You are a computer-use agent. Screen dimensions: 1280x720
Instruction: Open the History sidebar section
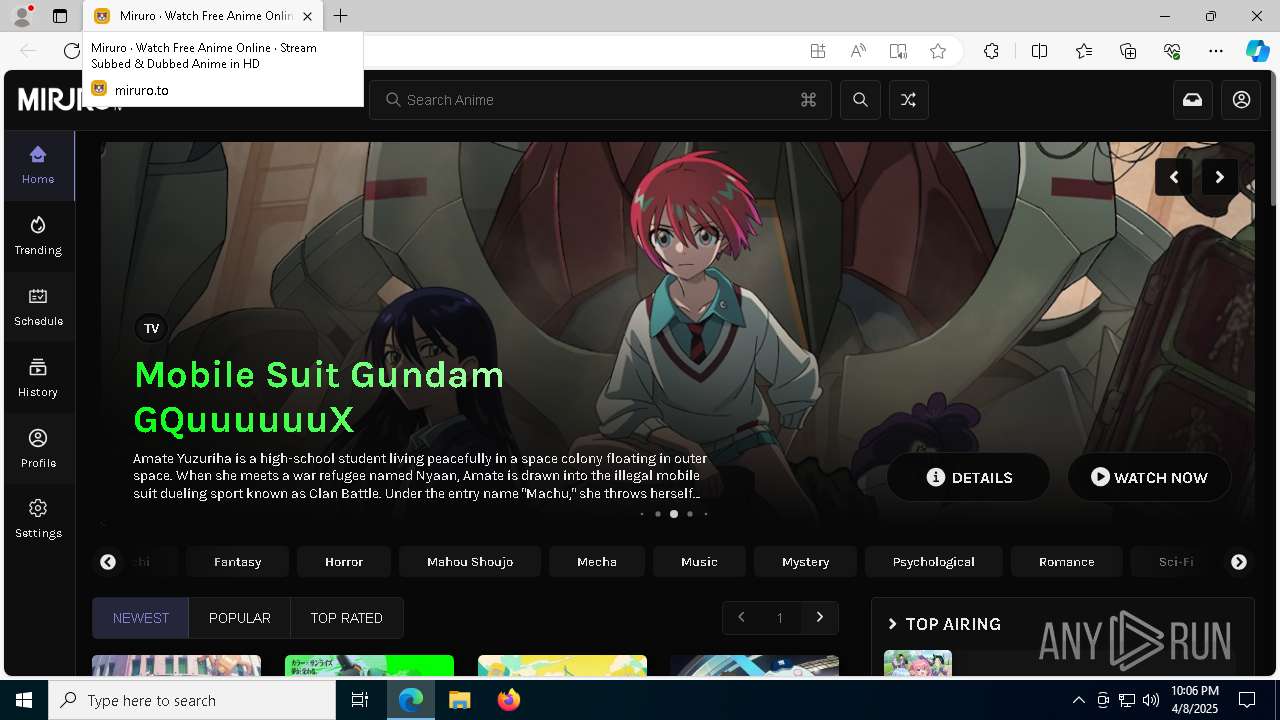(38, 378)
